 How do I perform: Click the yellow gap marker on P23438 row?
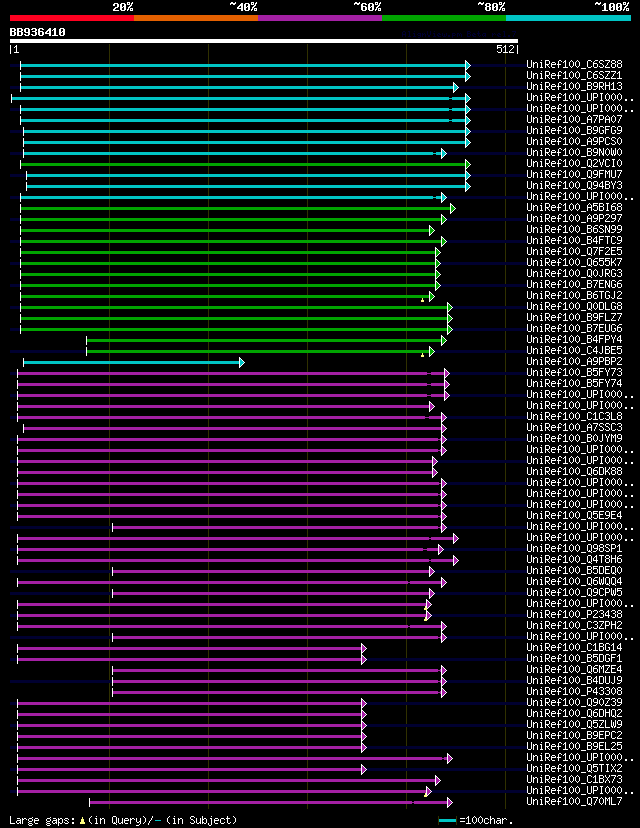(426, 618)
